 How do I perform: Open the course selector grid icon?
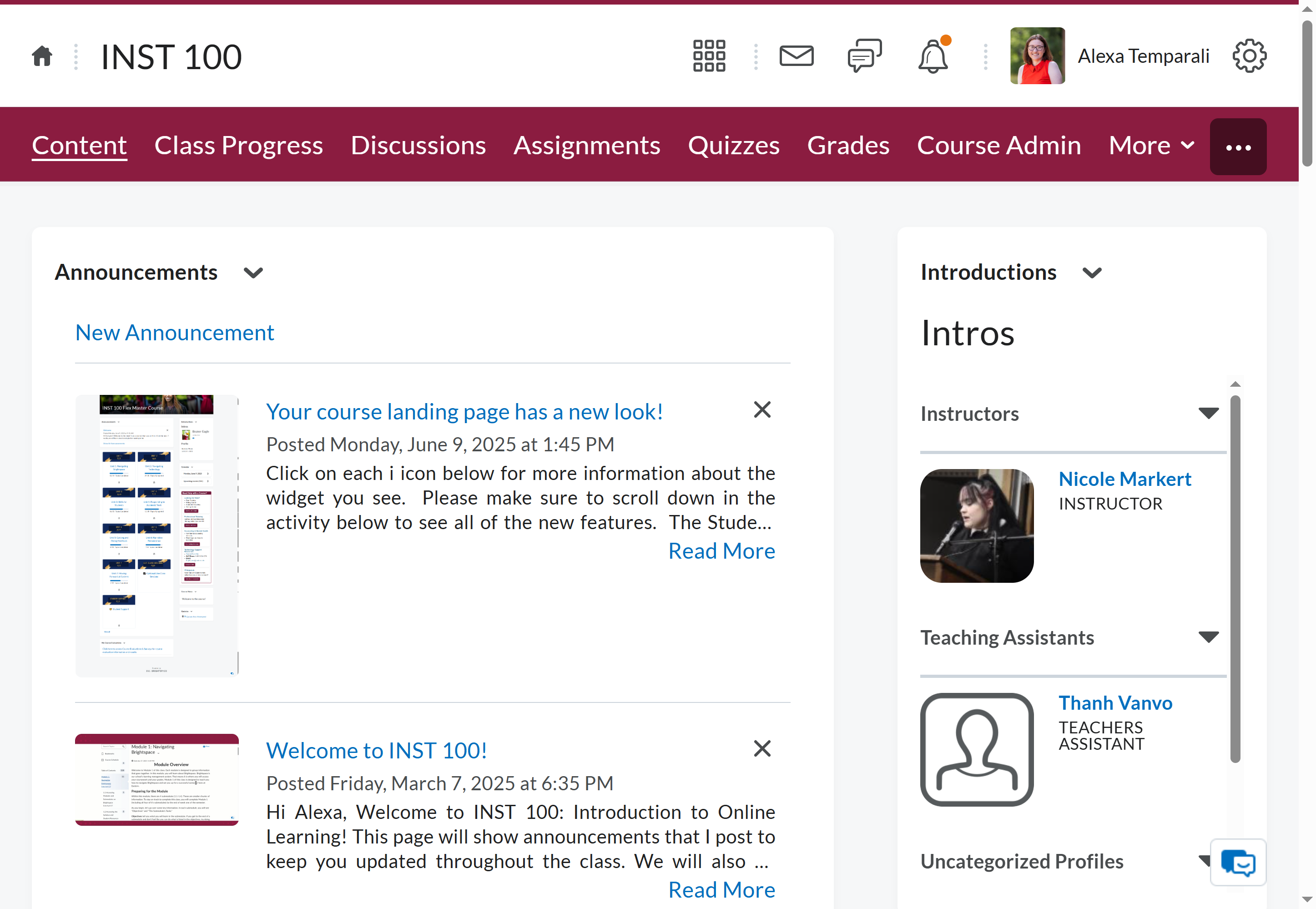pos(709,56)
